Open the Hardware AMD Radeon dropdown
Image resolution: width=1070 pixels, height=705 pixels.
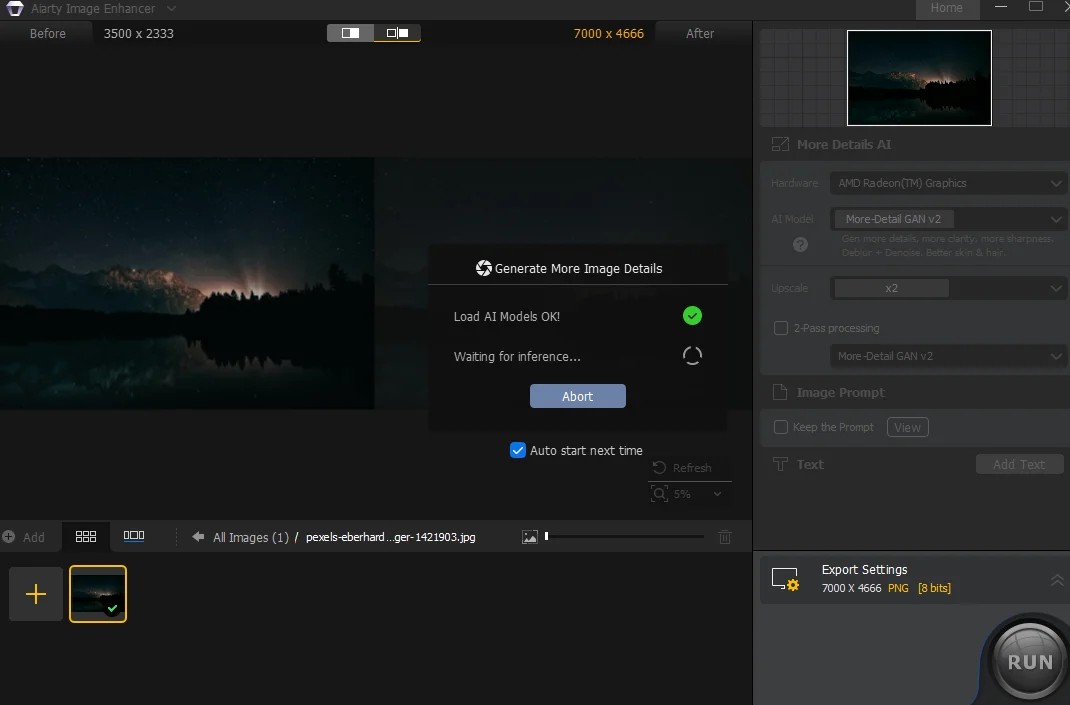[947, 183]
